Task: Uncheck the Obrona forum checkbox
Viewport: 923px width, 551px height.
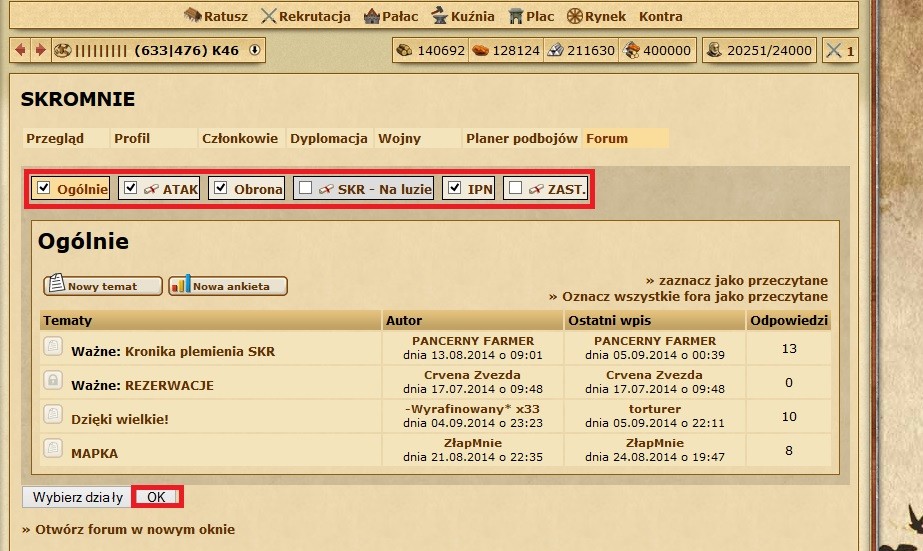Action: click(x=221, y=188)
